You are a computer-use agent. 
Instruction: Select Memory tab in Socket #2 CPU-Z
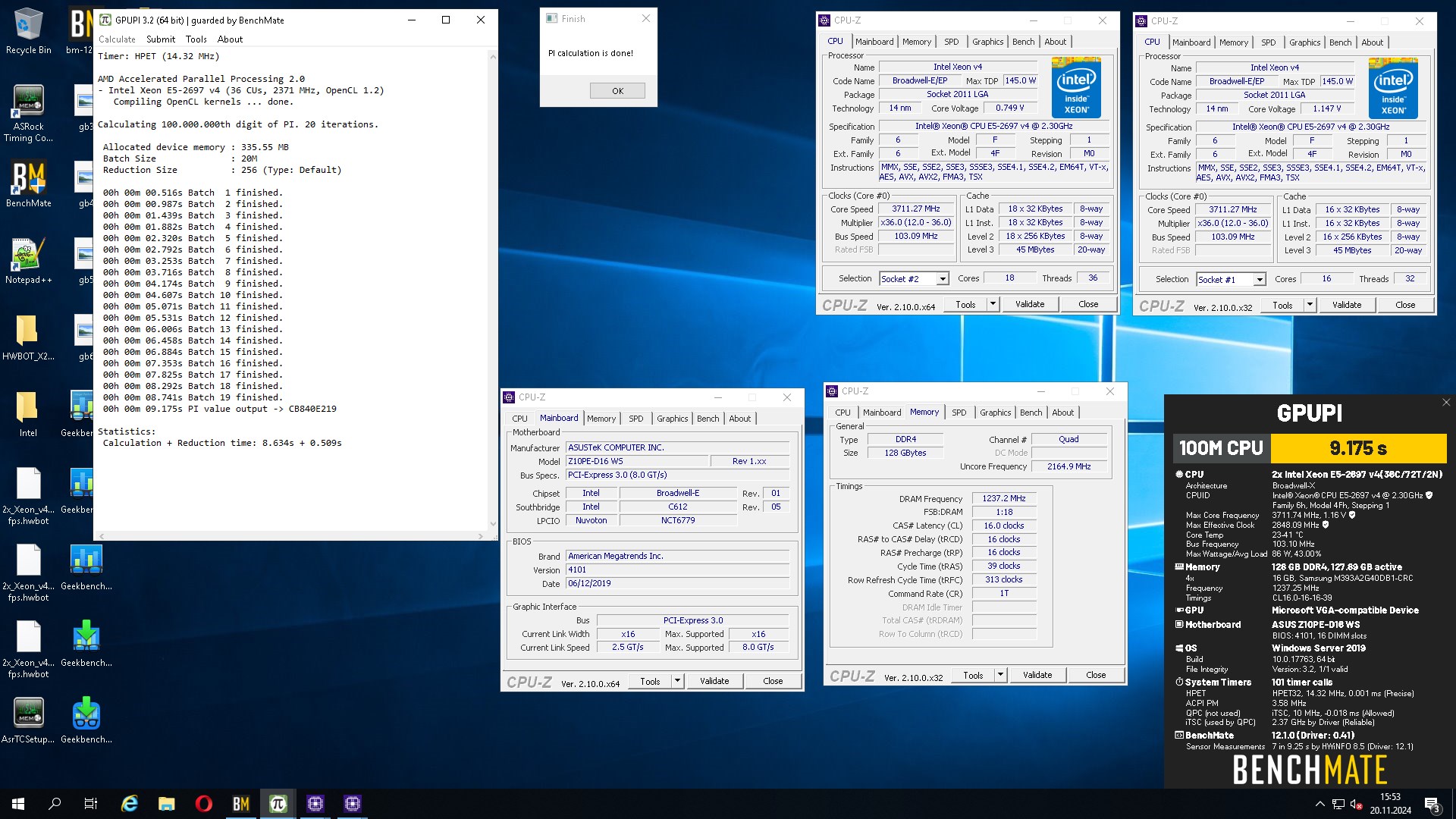pyautogui.click(x=916, y=42)
